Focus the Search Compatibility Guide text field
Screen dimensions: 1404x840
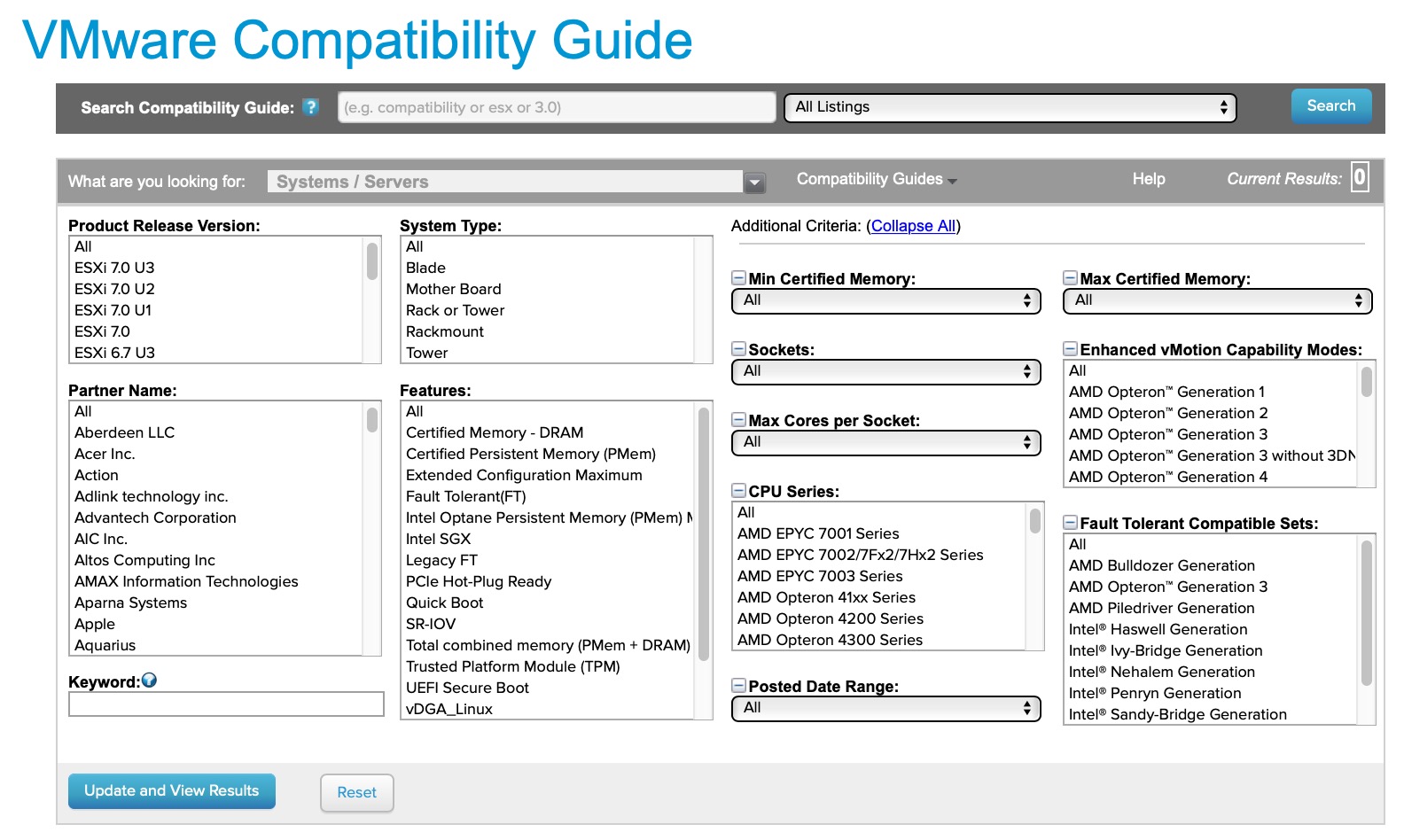(x=557, y=107)
